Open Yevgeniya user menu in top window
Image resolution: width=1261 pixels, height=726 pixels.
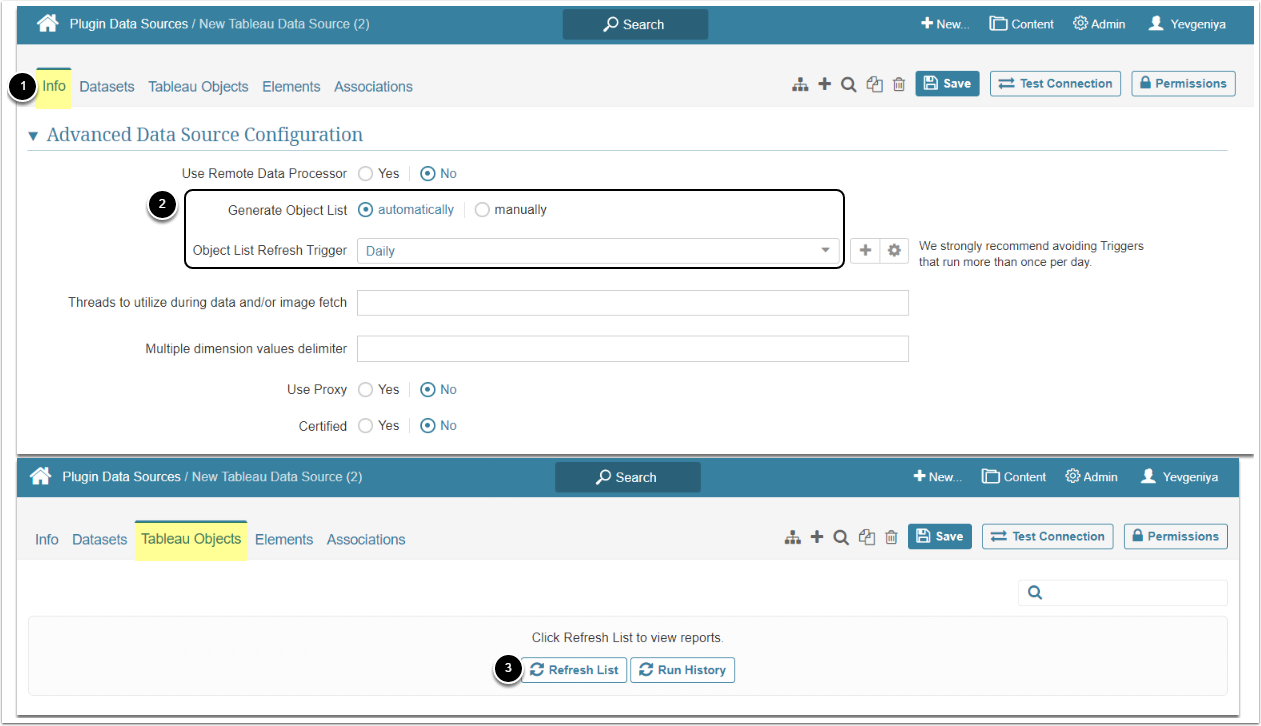coord(1186,24)
